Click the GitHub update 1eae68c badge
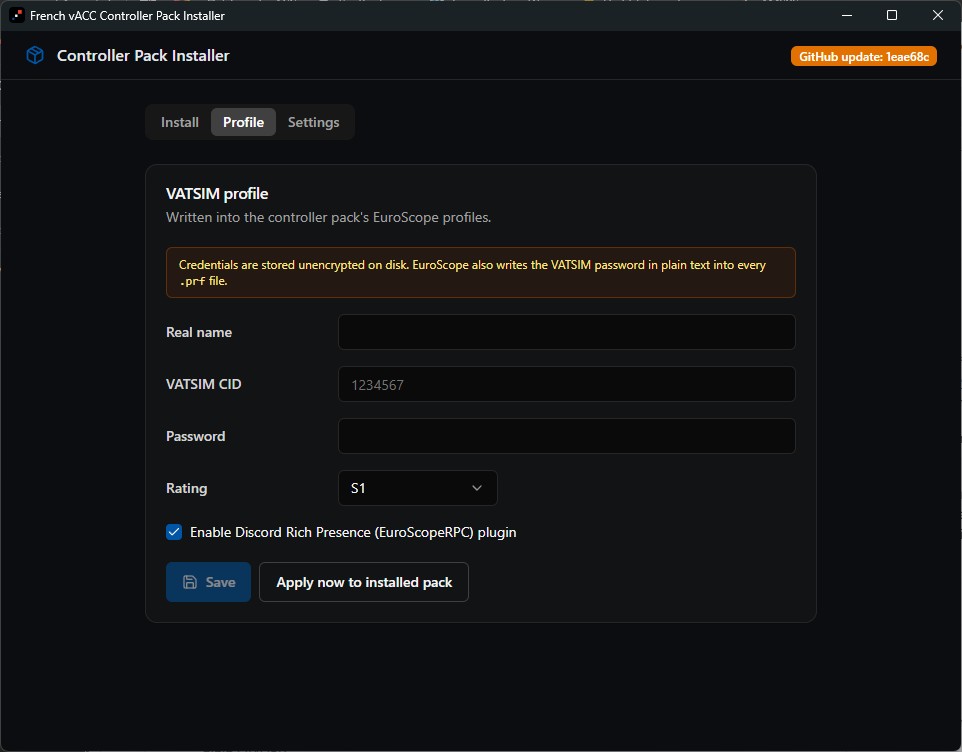This screenshot has width=962, height=752. click(x=863, y=56)
